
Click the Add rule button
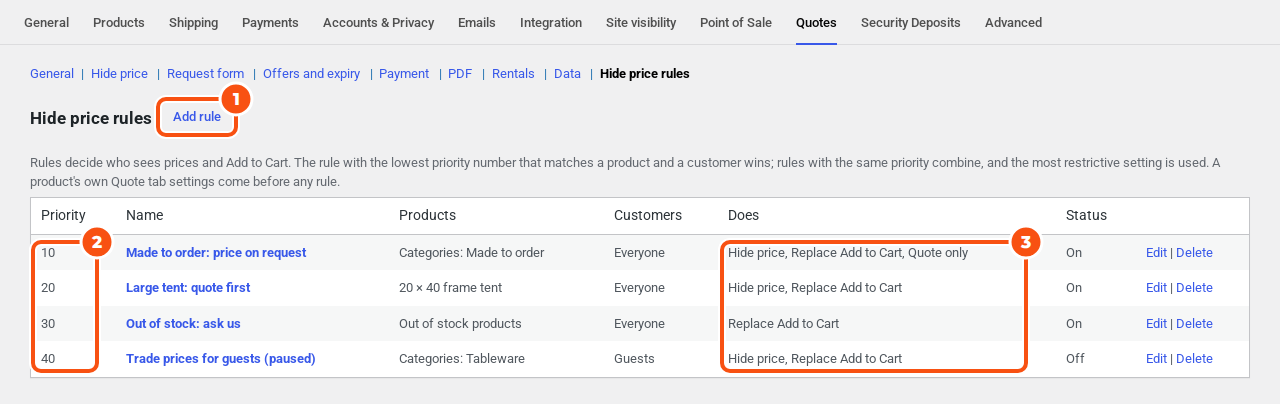(x=197, y=117)
